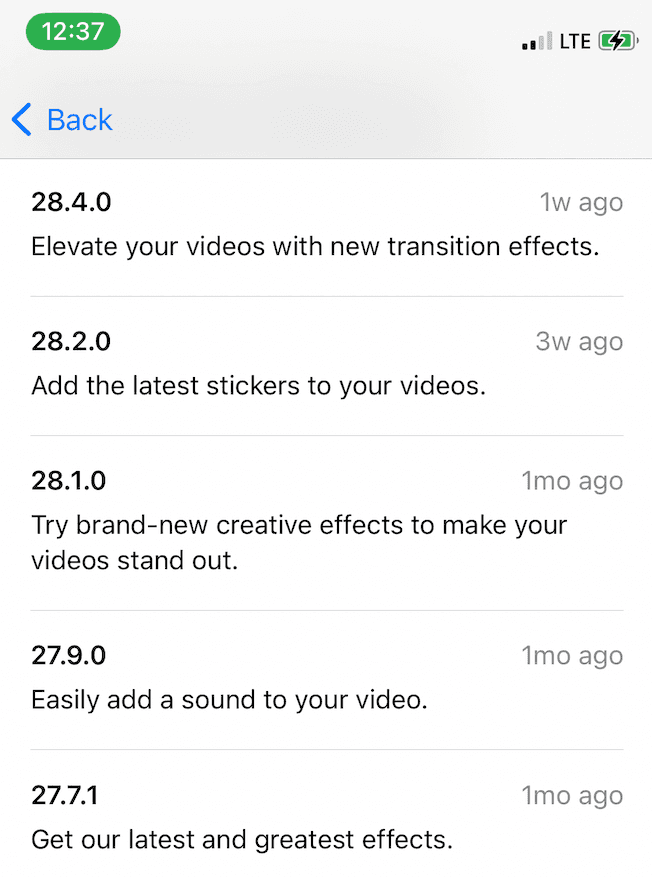Tap '1mo ago' beside version 28.1.0
Viewport: 652px width, 878px height.
click(x=572, y=481)
